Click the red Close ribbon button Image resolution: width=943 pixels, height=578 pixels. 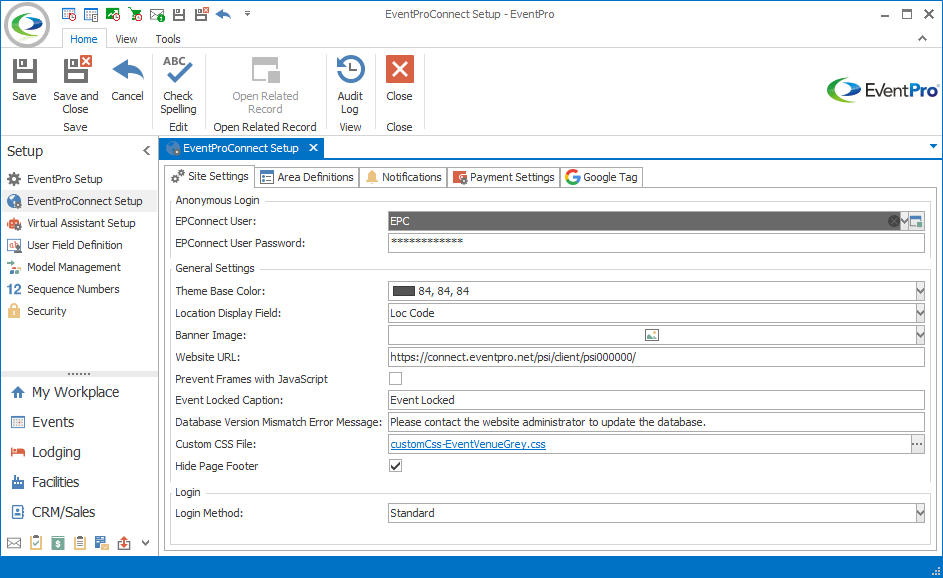(399, 80)
